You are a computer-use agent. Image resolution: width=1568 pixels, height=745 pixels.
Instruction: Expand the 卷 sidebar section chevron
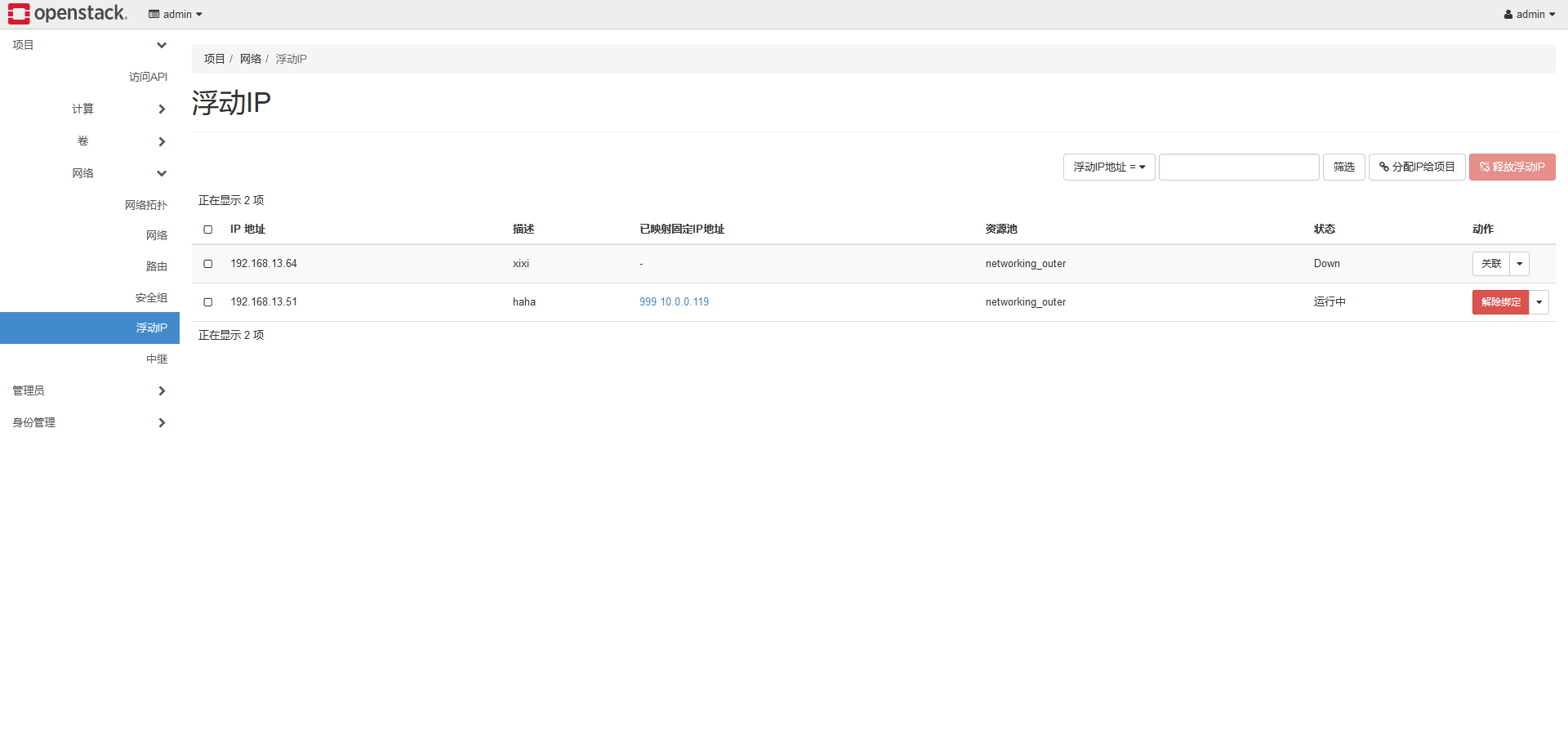click(x=162, y=141)
